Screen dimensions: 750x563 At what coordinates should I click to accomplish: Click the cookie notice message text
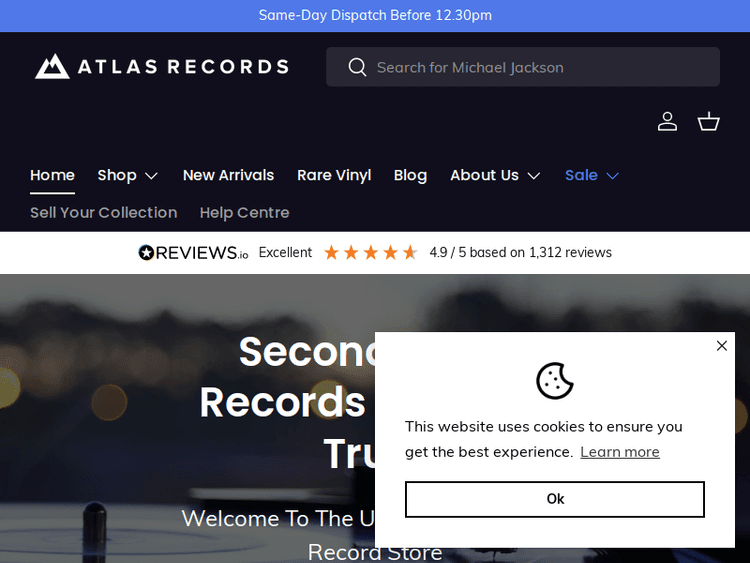click(543, 439)
